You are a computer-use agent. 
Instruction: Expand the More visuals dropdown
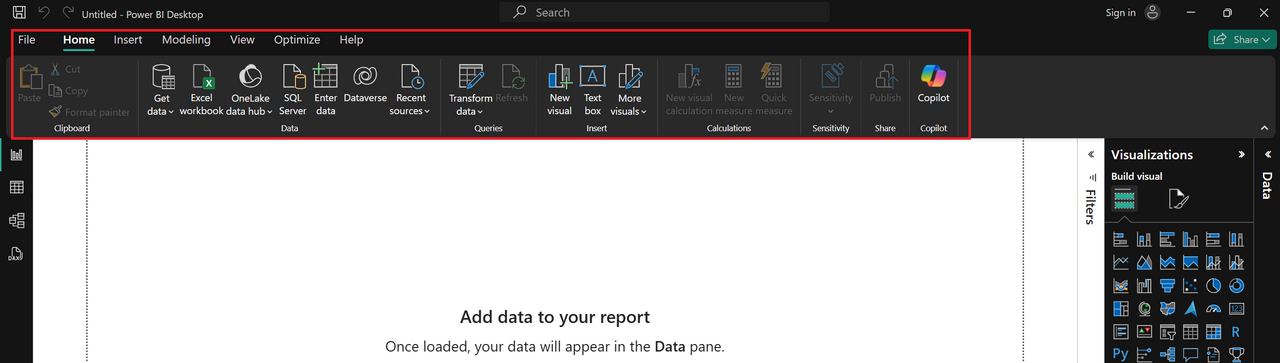(x=630, y=90)
